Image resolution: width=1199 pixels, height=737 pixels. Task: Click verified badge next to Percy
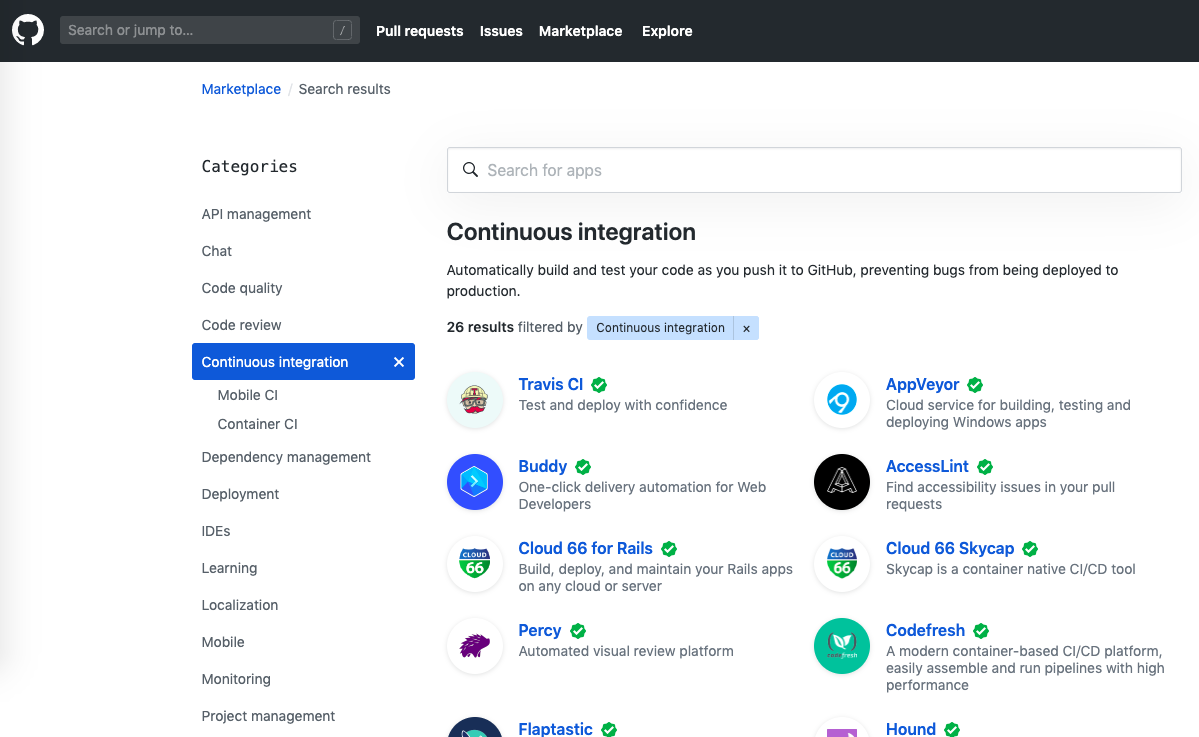578,631
